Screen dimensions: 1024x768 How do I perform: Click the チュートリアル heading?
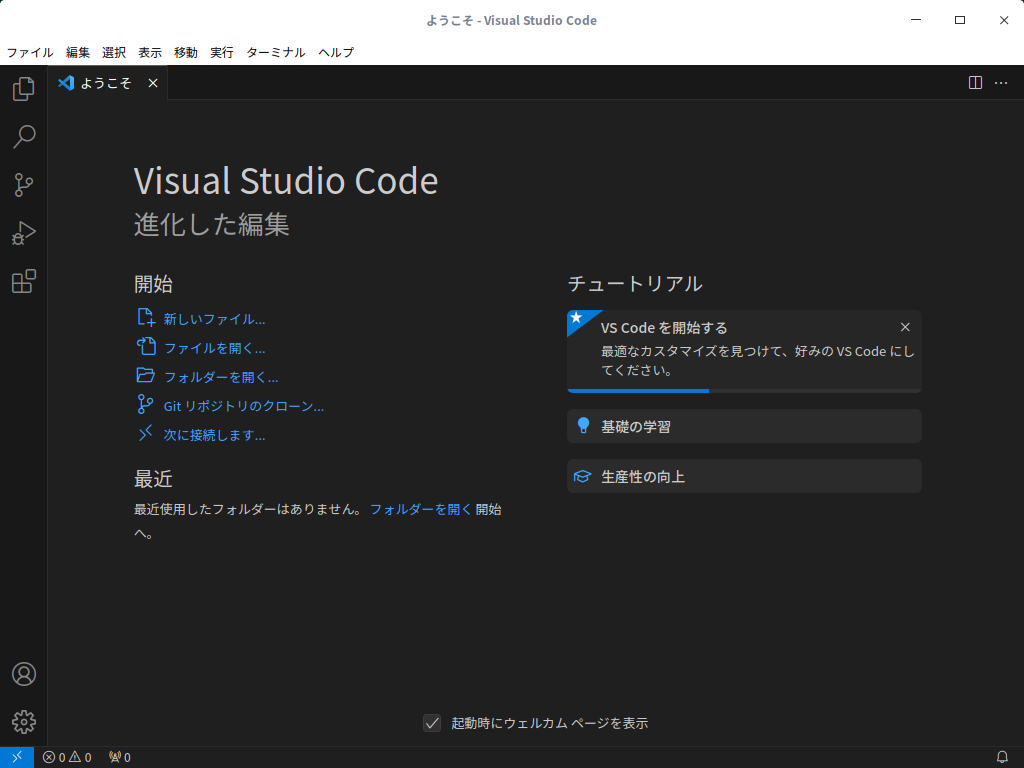[x=635, y=283]
